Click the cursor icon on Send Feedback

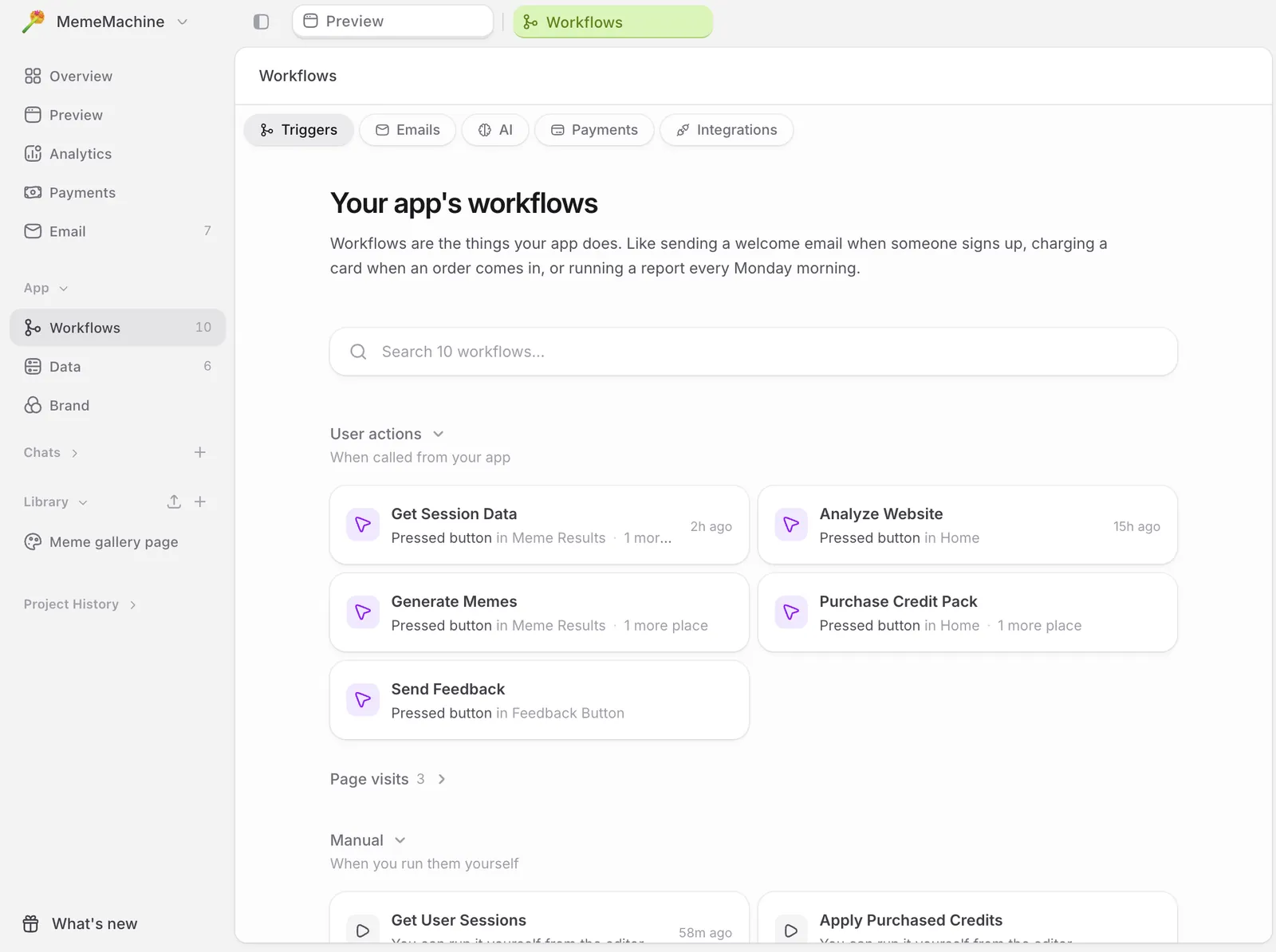[363, 700]
